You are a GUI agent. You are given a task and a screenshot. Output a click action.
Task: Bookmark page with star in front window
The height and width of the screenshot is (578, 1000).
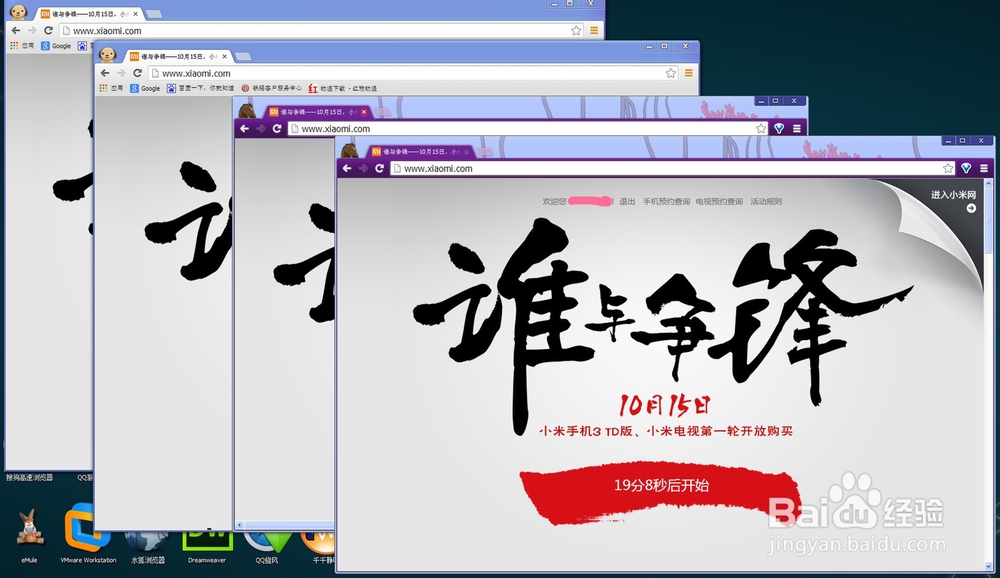pyautogui.click(x=948, y=168)
